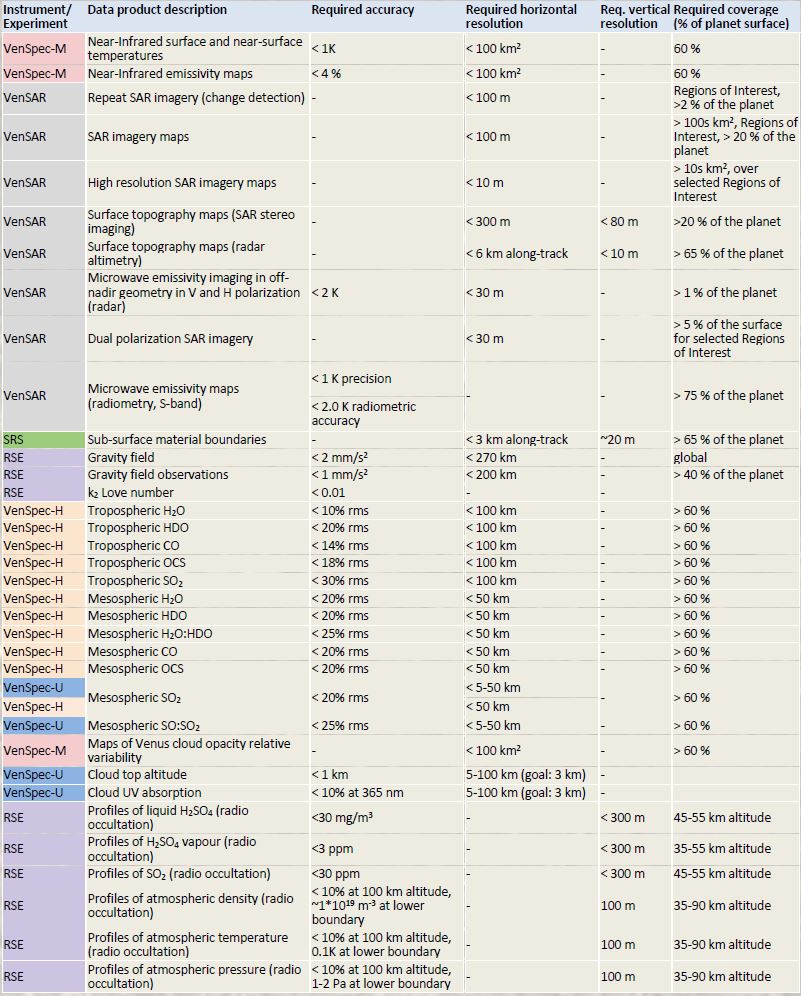Viewport: 801px width, 996px height.
Task: Click the "< 6 km along-track" resolution
Action: tap(517, 253)
